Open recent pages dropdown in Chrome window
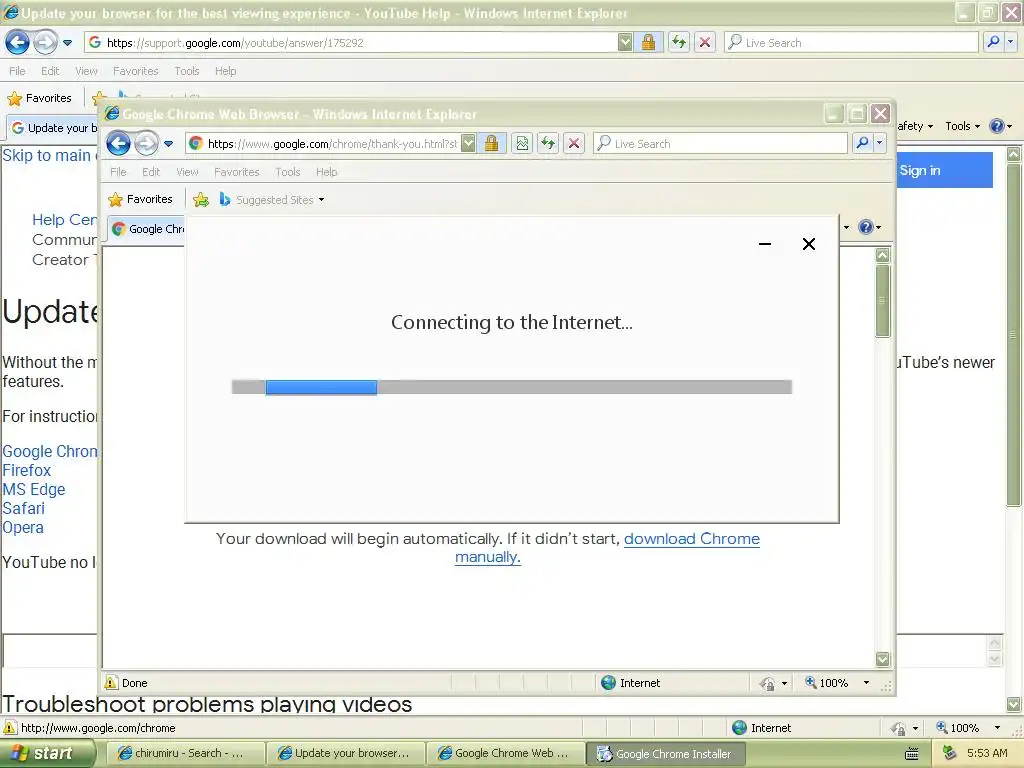This screenshot has width=1024, height=768. point(168,144)
